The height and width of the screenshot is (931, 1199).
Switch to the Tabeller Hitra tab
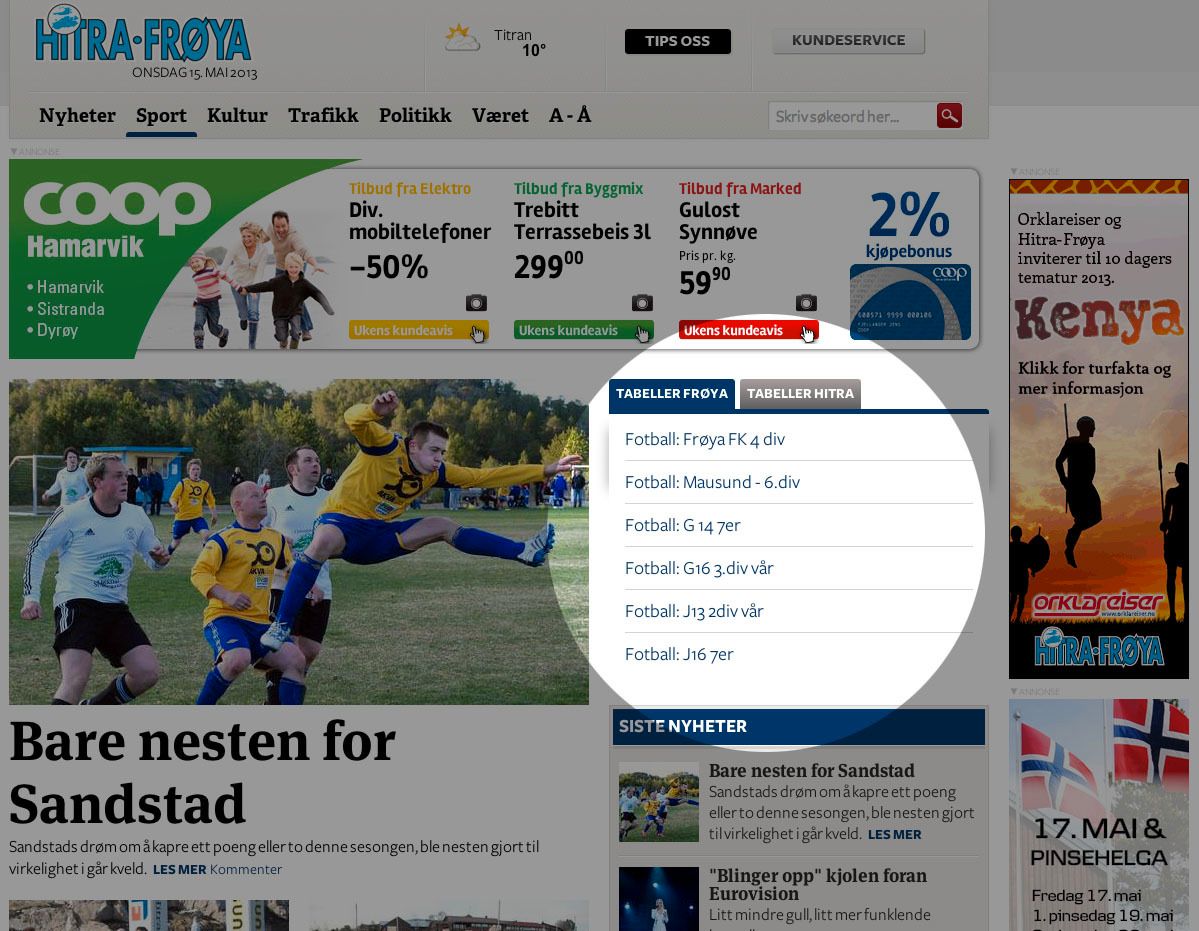pos(800,394)
